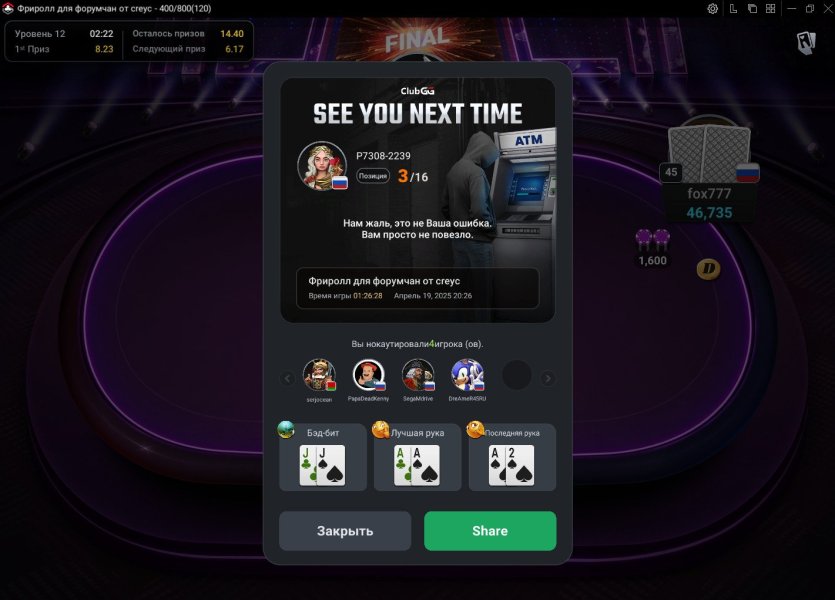Click the stacked windows cascade icon
This screenshot has width=835, height=600.
coord(752,9)
